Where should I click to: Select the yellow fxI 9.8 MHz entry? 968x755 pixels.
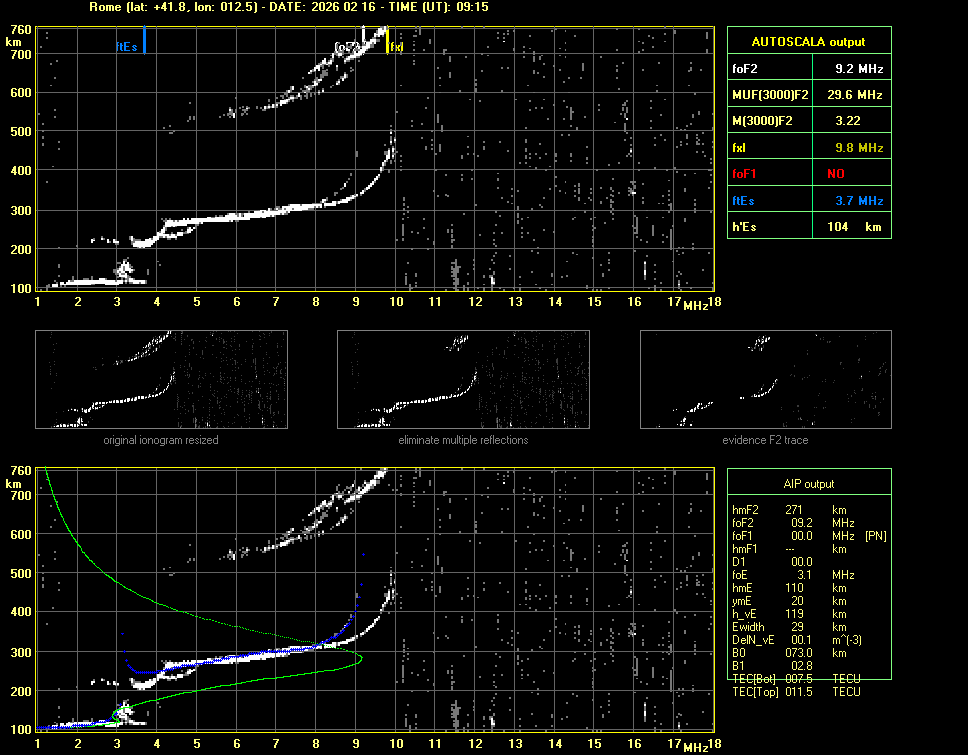(x=808, y=147)
